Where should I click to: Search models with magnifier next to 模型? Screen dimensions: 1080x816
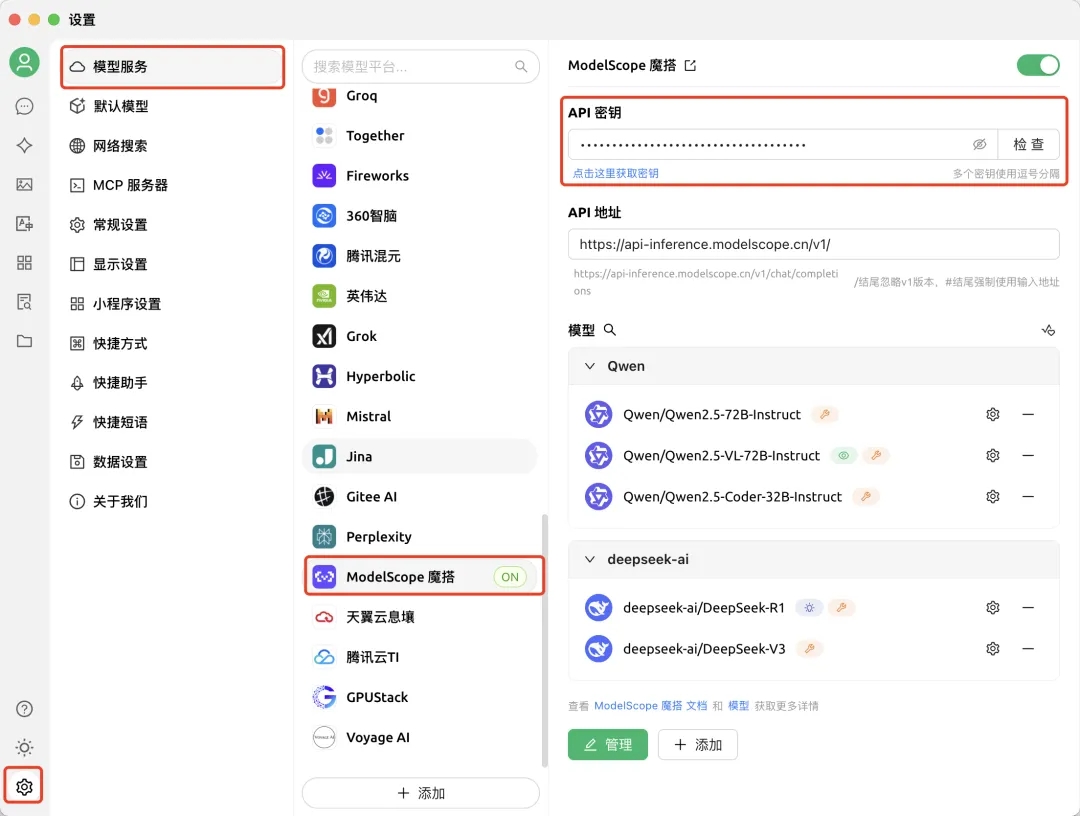tap(610, 330)
